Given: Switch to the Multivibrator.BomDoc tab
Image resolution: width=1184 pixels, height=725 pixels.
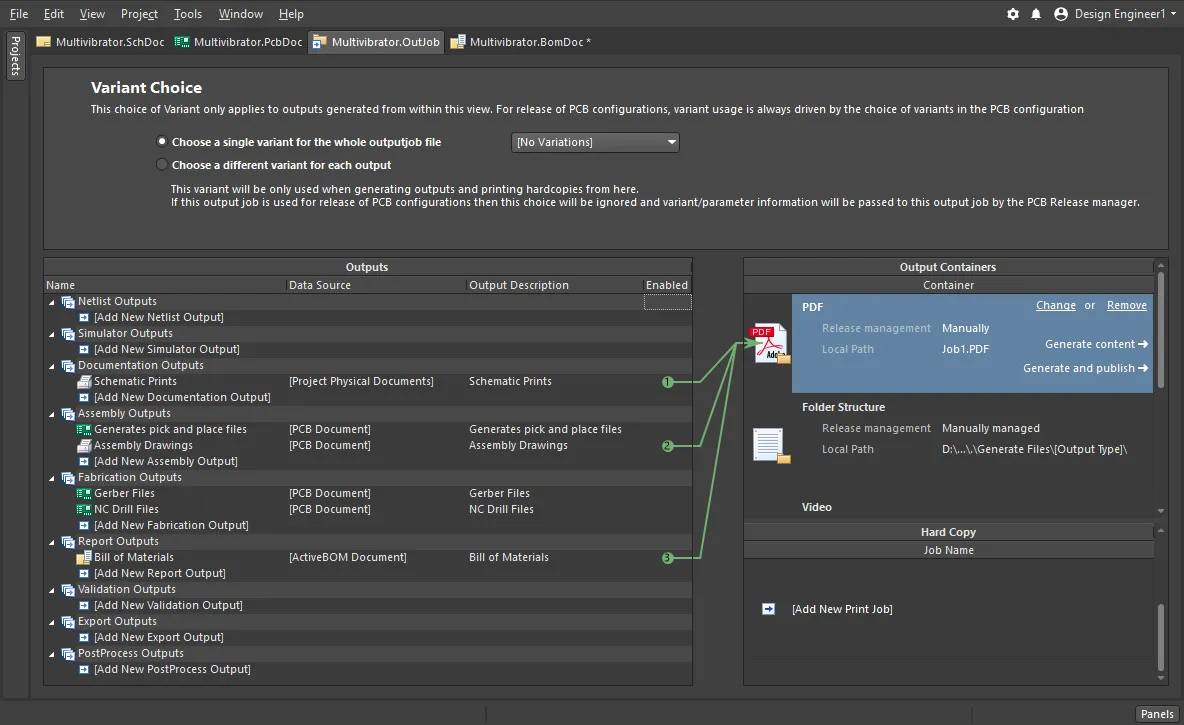Looking at the screenshot, I should coord(521,42).
